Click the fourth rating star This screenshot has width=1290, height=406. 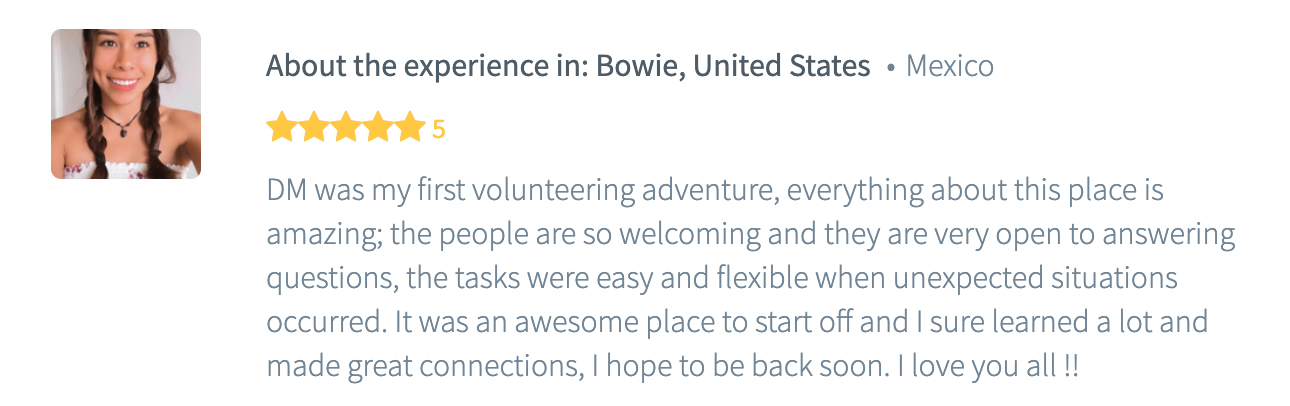(378, 129)
